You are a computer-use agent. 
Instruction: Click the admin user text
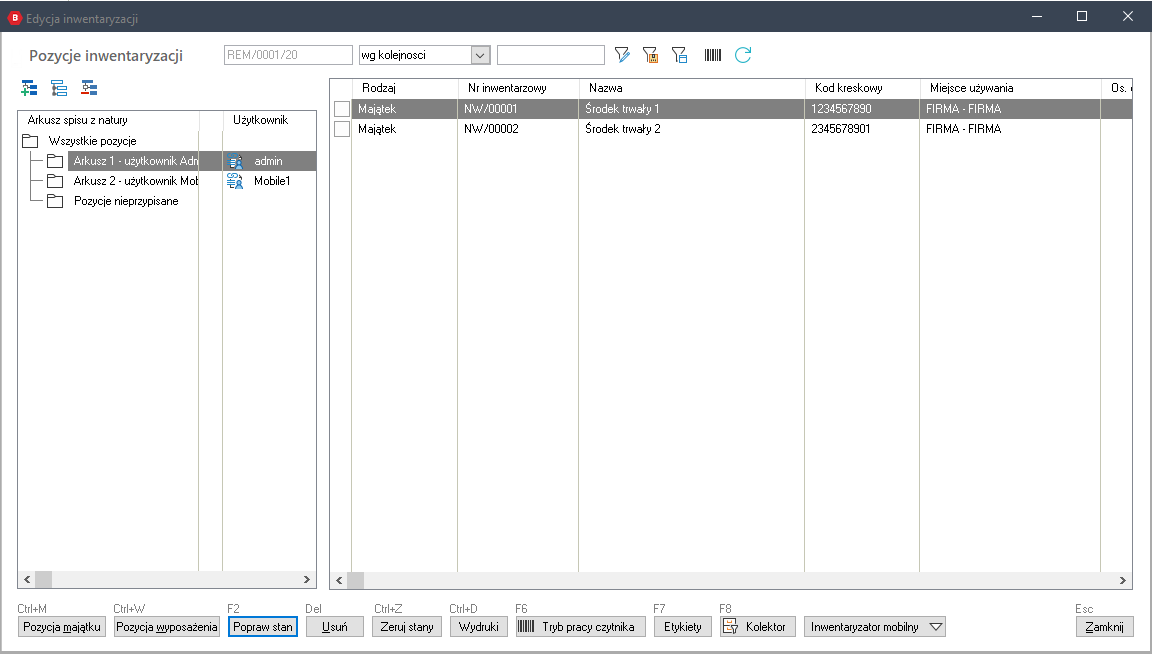point(268,161)
